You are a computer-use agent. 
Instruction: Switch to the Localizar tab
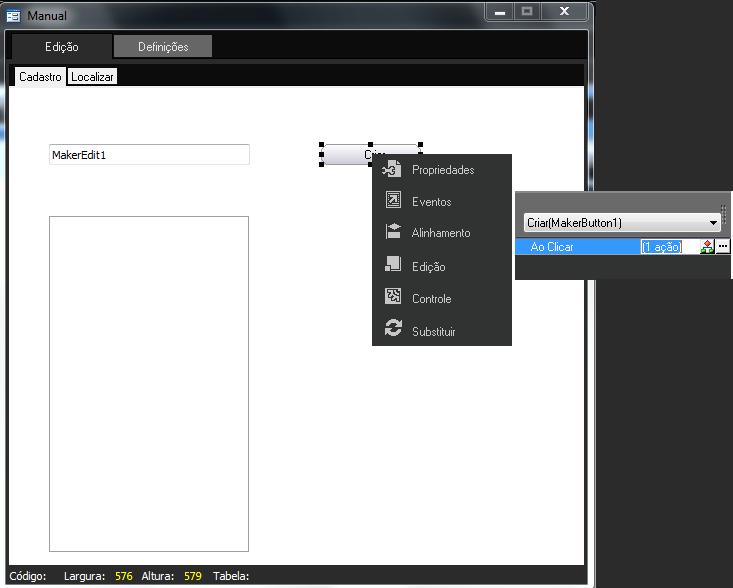tap(92, 77)
